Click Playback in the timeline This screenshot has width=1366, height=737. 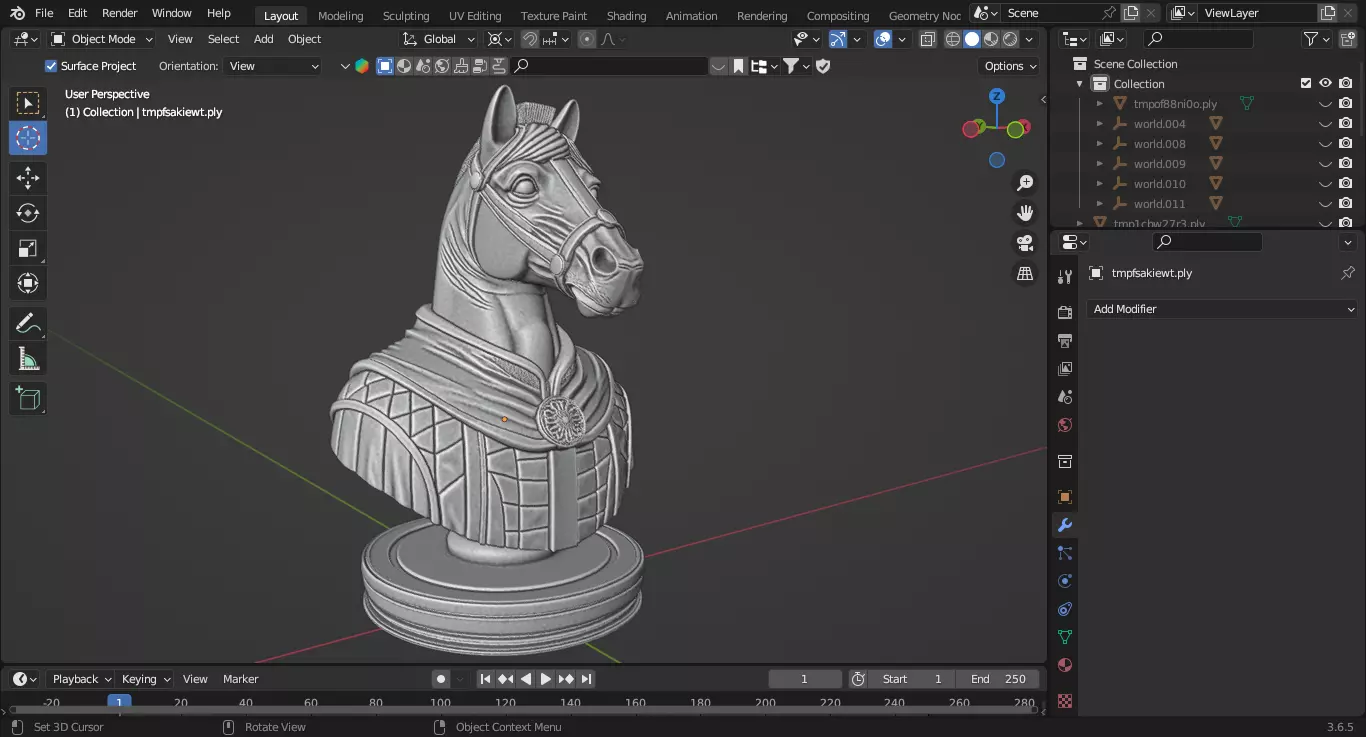click(81, 679)
